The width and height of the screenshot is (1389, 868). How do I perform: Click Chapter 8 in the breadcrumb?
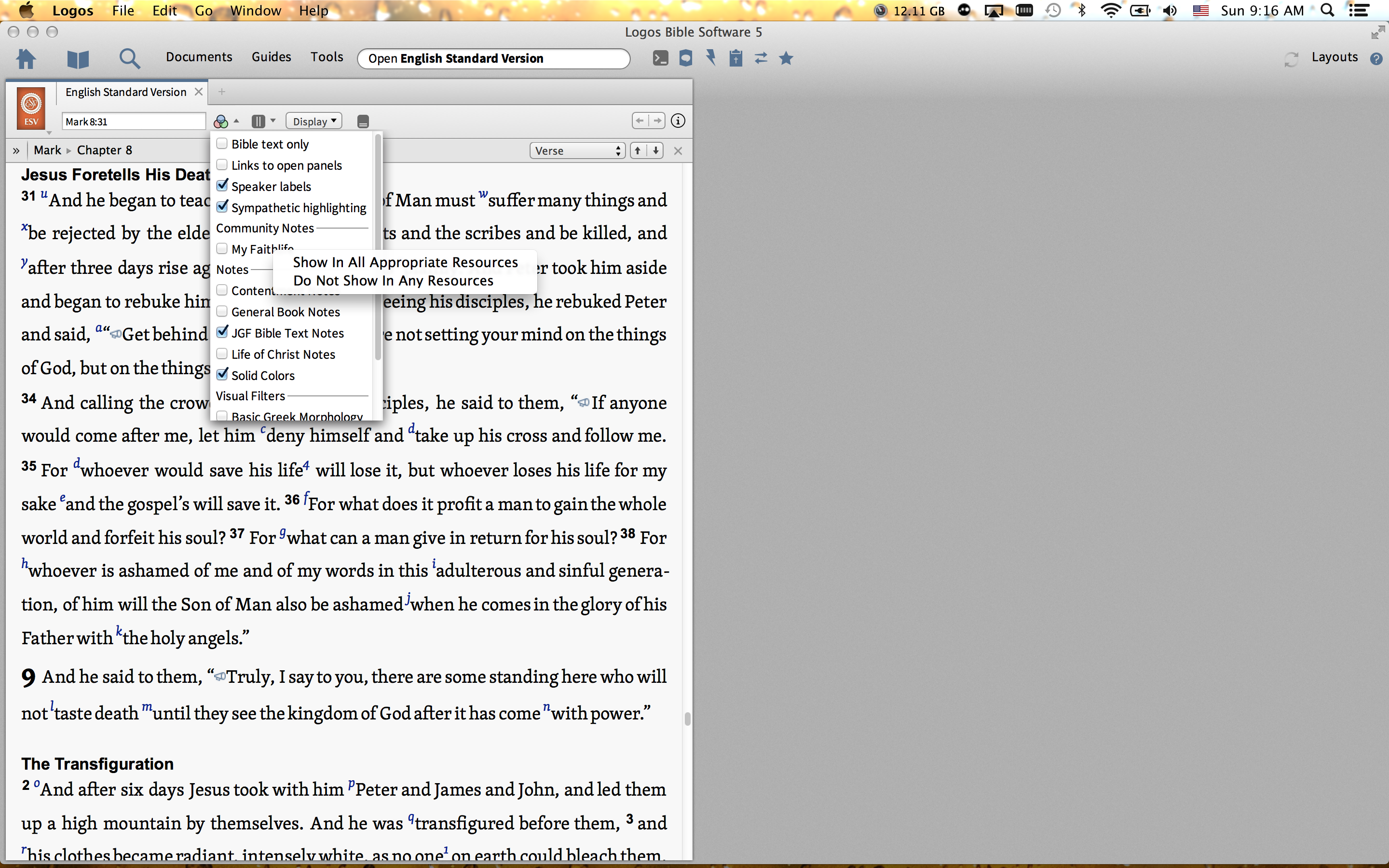click(105, 150)
